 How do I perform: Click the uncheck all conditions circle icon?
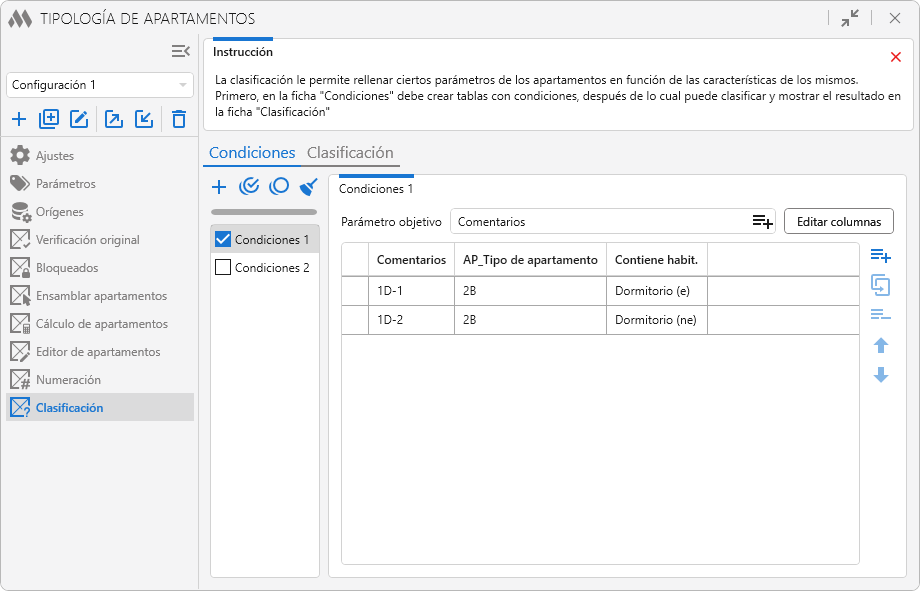click(x=280, y=186)
